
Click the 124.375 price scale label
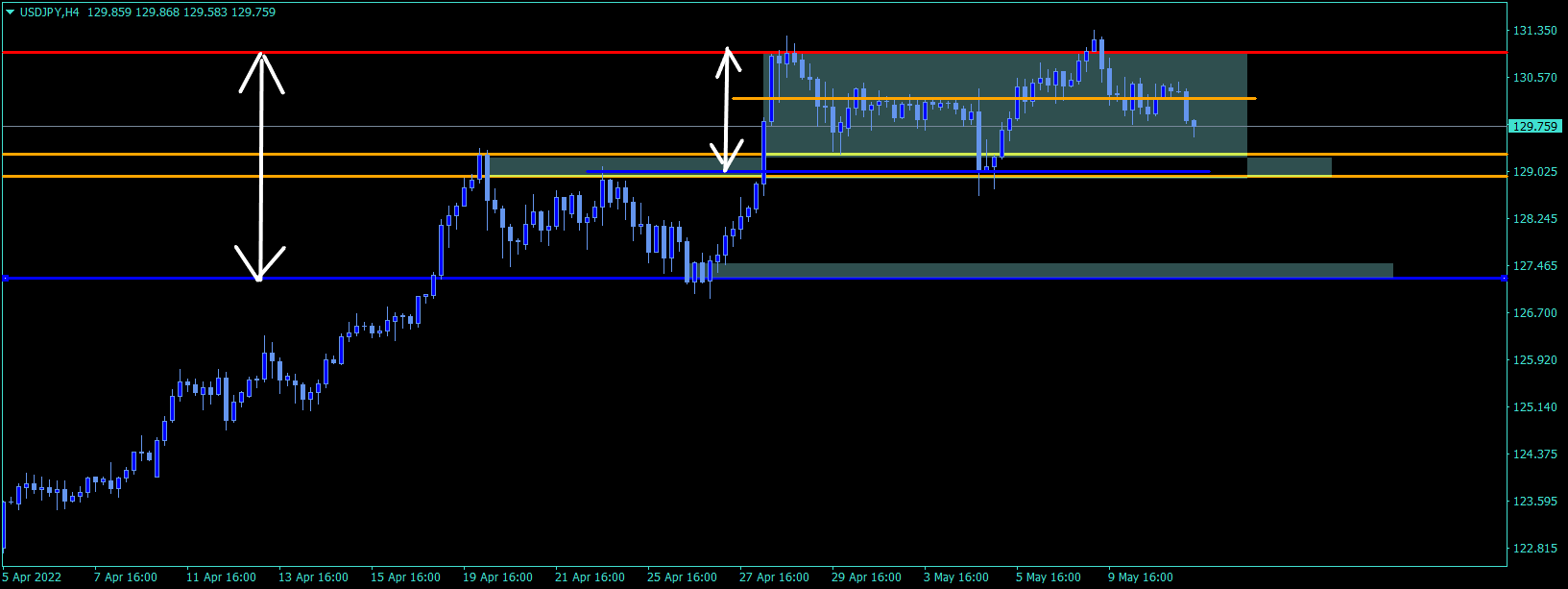[x=1534, y=454]
